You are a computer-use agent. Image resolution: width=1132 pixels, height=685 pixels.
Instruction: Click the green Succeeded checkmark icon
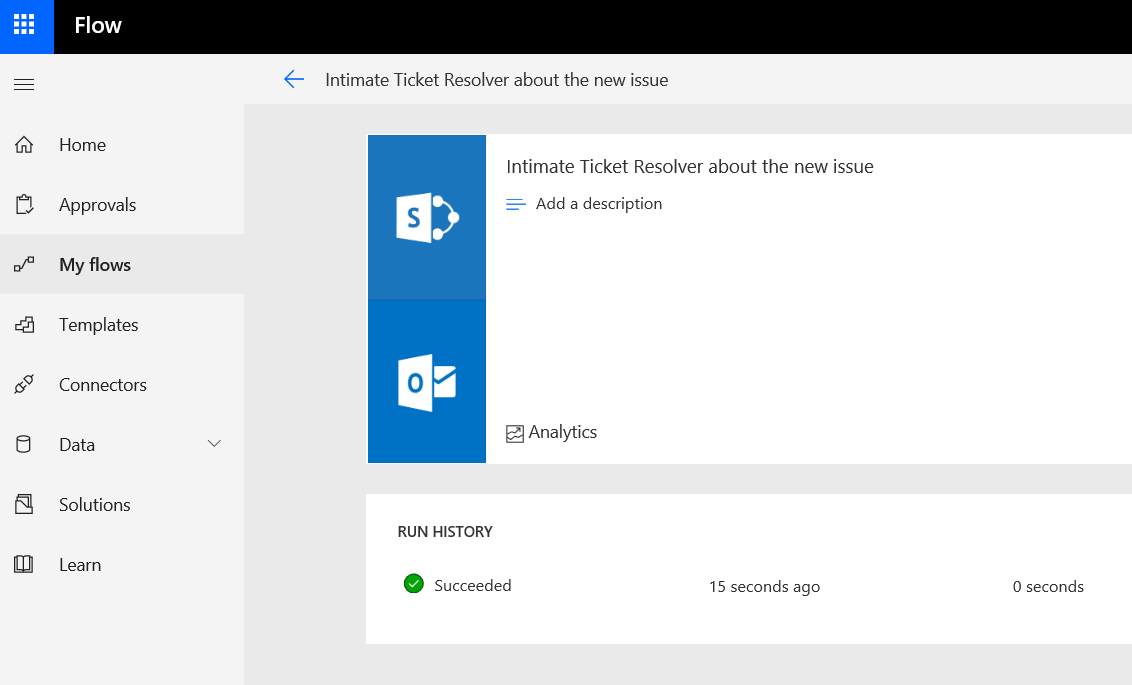tap(414, 583)
